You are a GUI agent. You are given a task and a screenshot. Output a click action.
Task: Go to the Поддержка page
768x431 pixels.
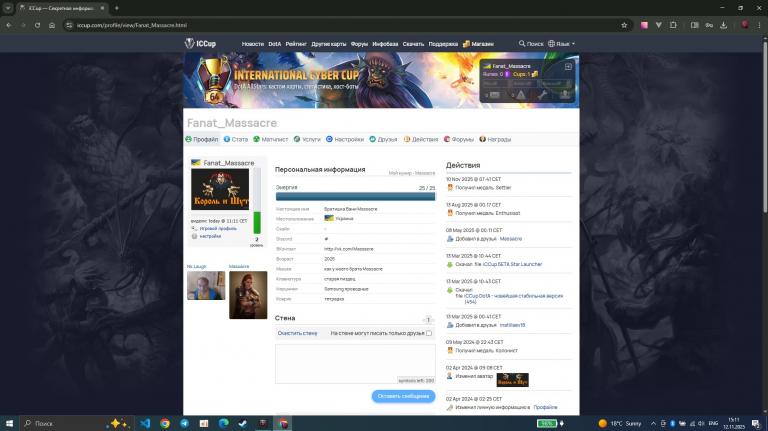443,44
